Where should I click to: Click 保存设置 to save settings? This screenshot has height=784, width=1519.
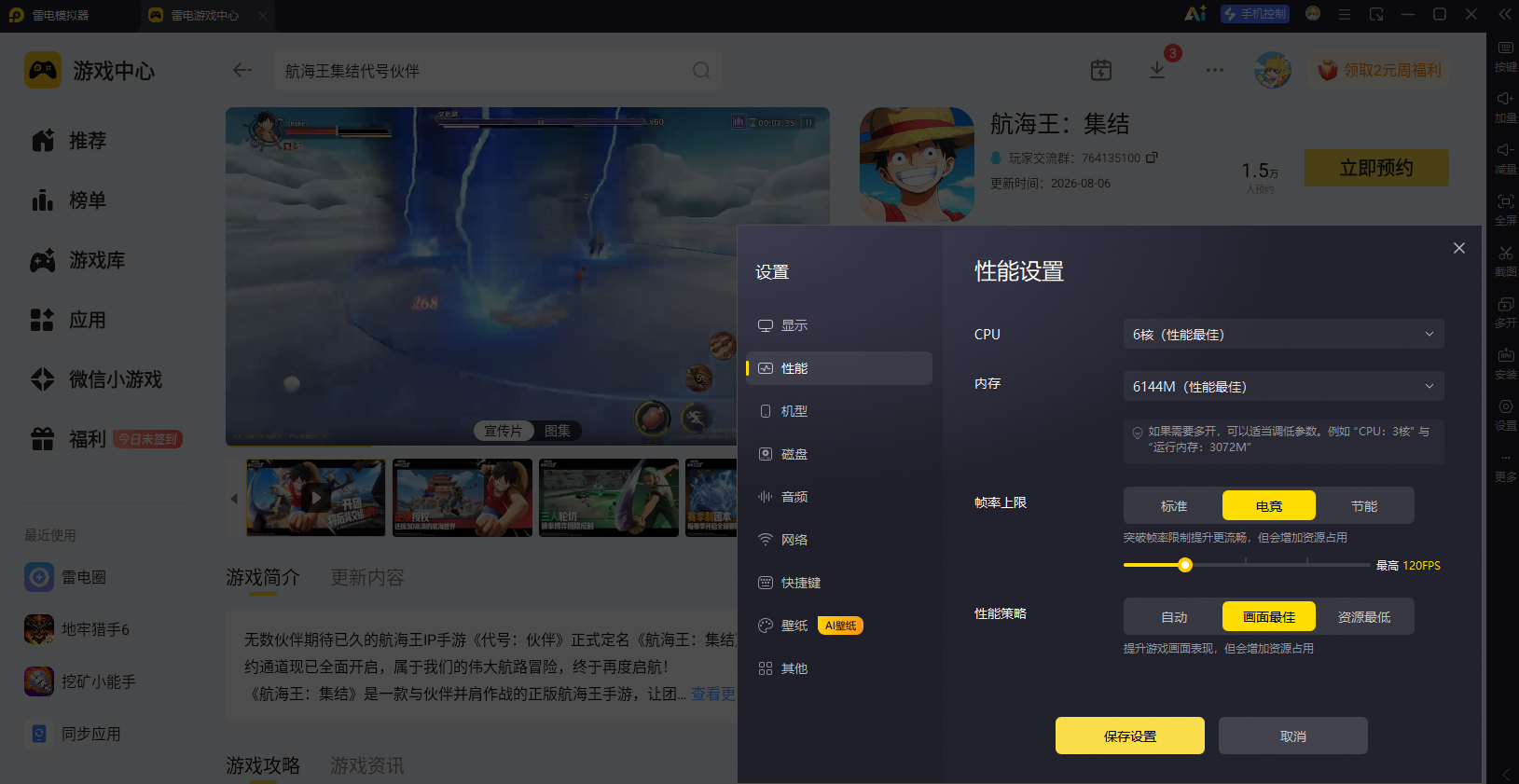(x=1130, y=736)
